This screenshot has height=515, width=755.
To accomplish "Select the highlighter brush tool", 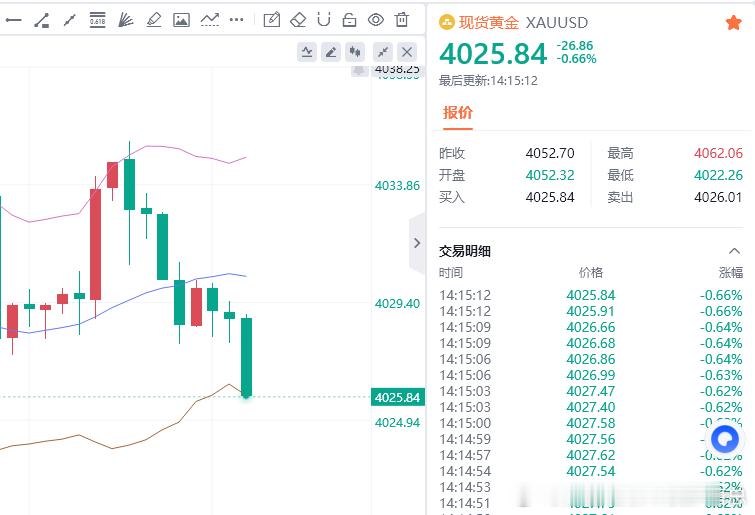I will [x=154, y=20].
